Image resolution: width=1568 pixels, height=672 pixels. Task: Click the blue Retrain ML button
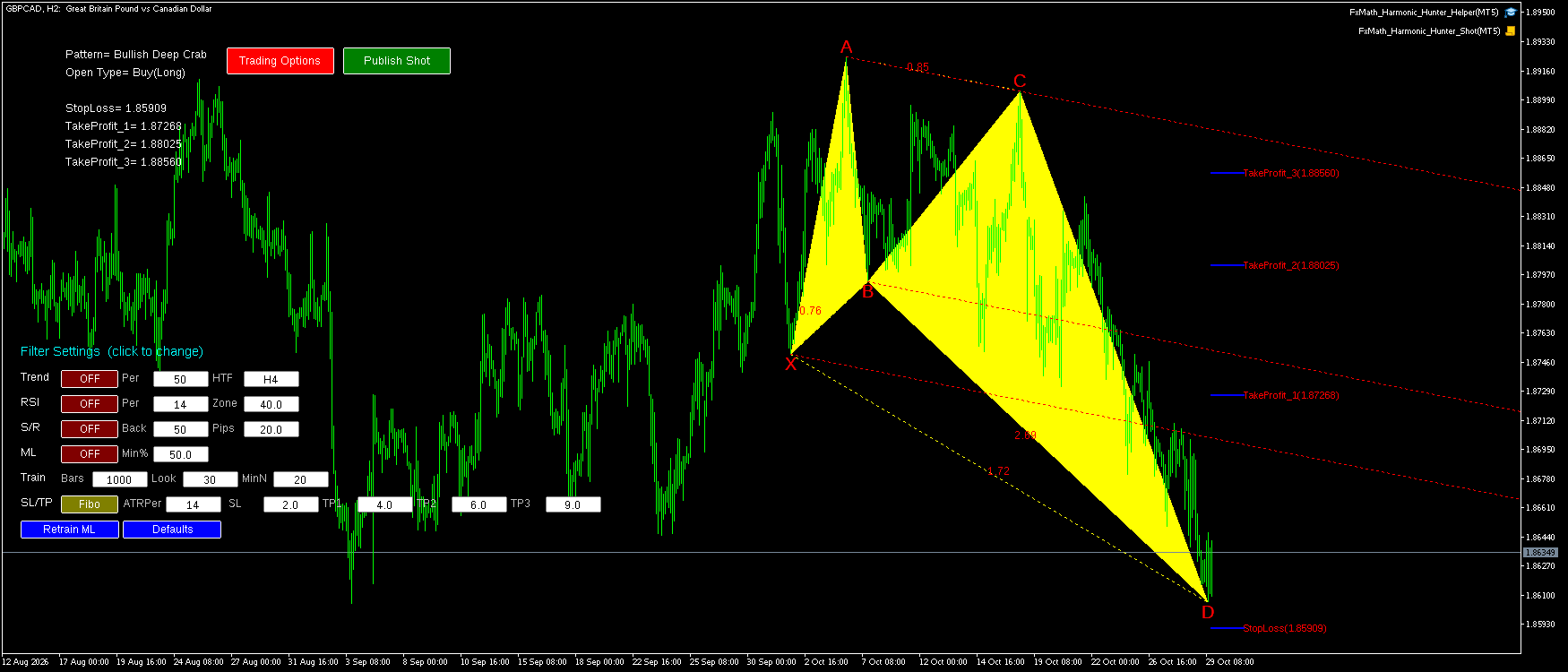(x=70, y=530)
